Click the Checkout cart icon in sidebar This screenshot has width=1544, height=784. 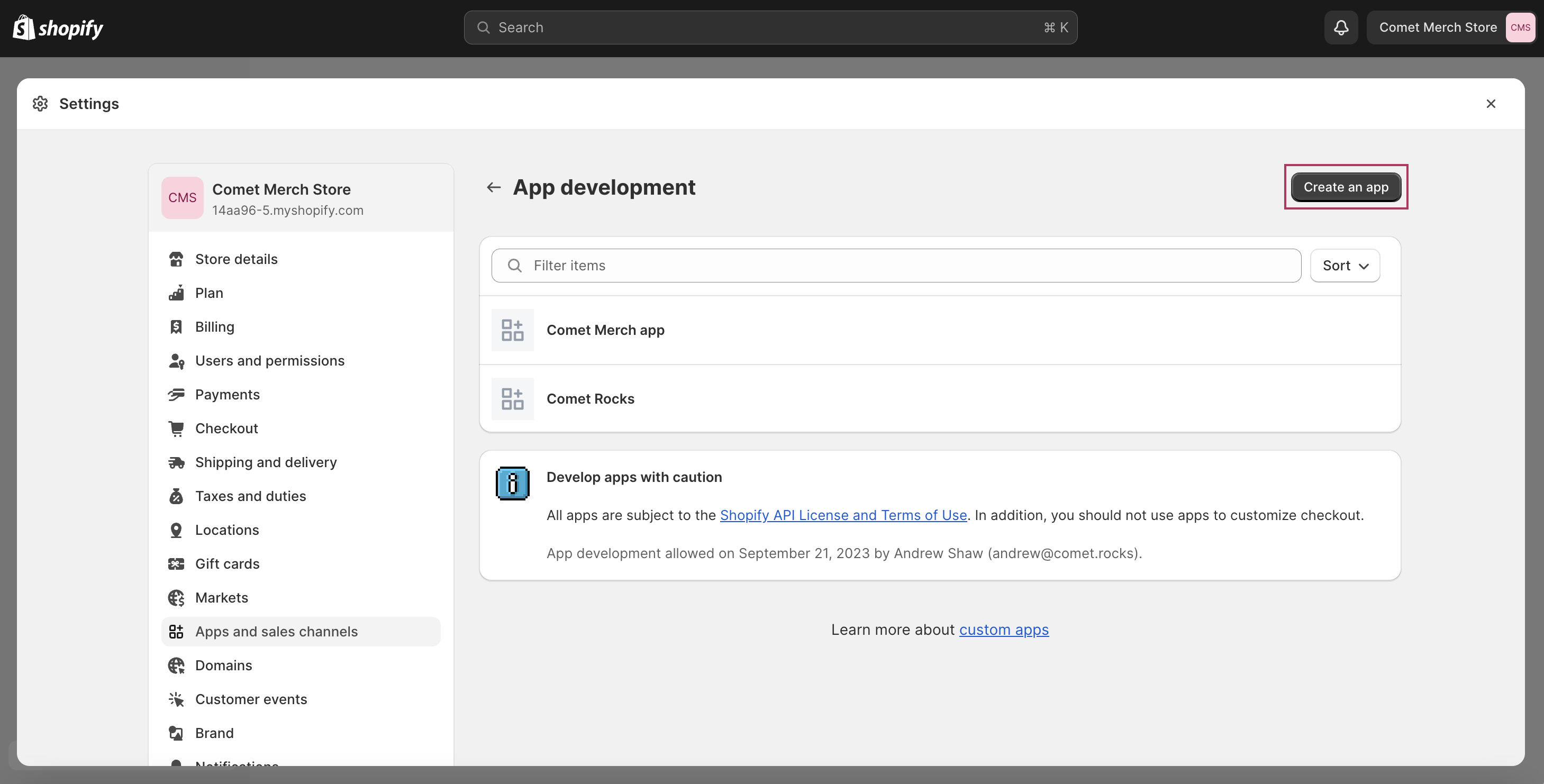tap(176, 429)
